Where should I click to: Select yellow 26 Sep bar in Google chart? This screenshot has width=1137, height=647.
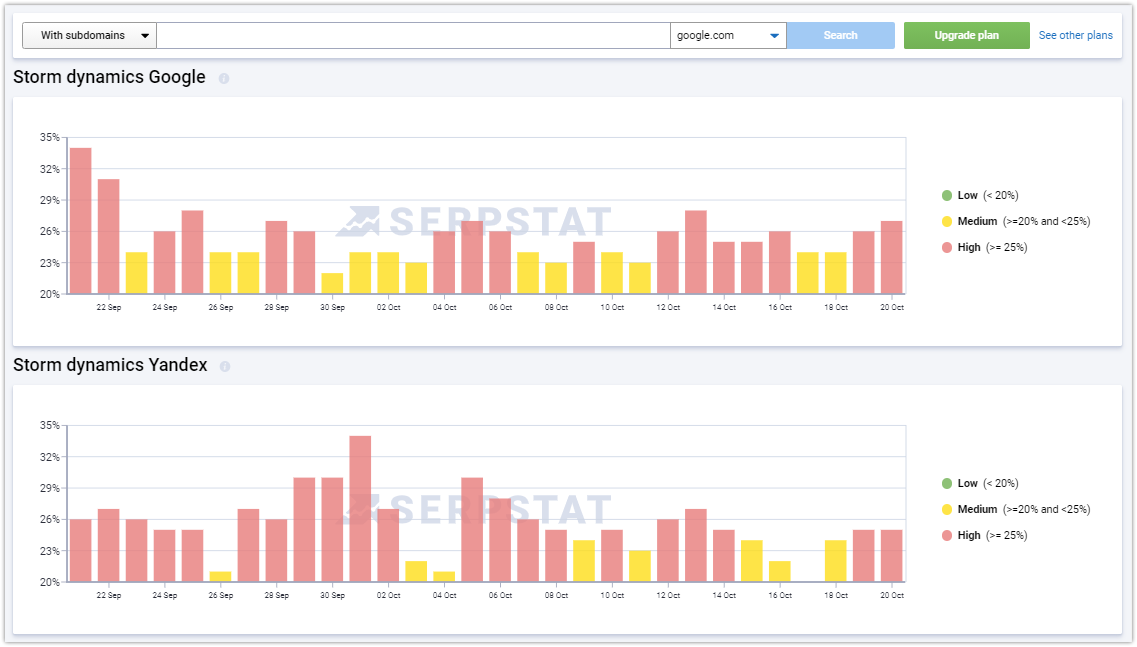click(220, 273)
